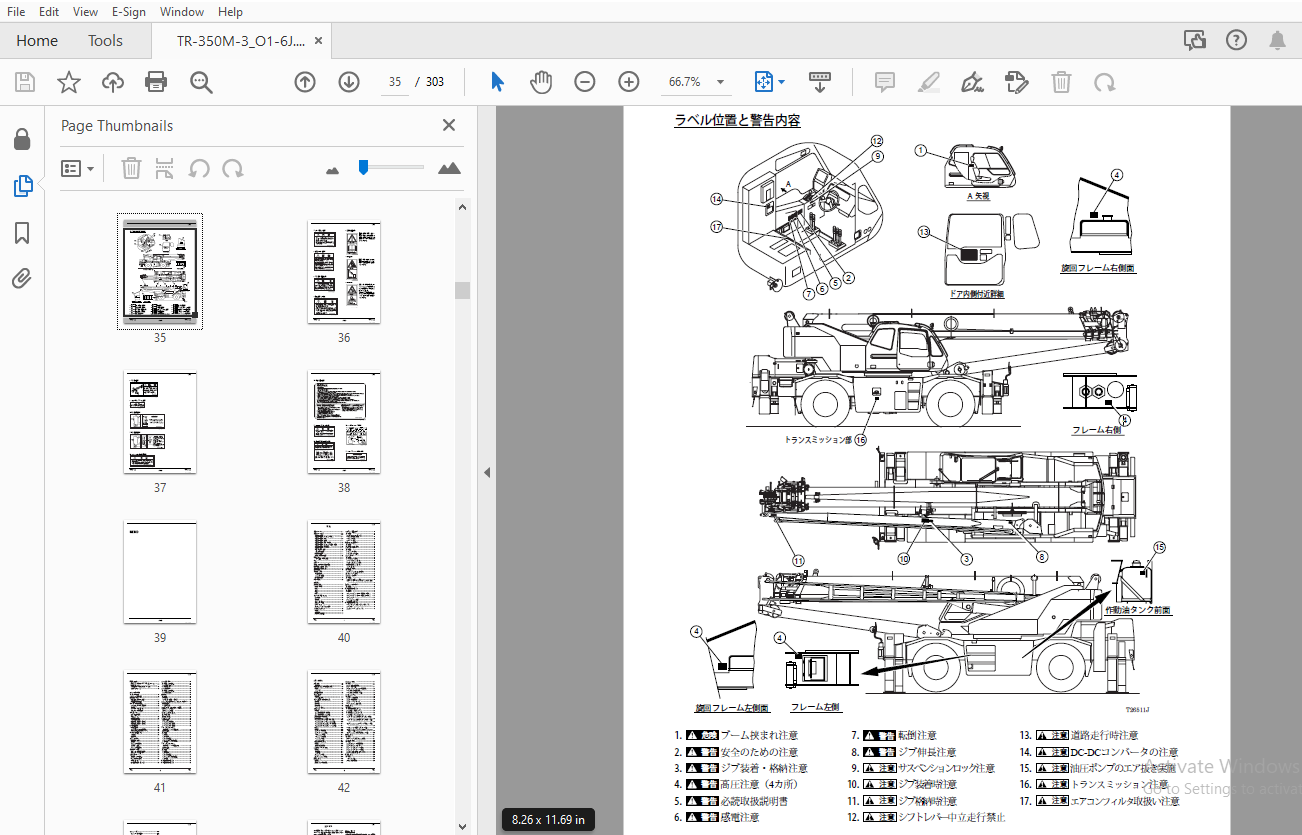Screen dimensions: 1302x835
Task: Select the highlight text tool
Action: (928, 82)
